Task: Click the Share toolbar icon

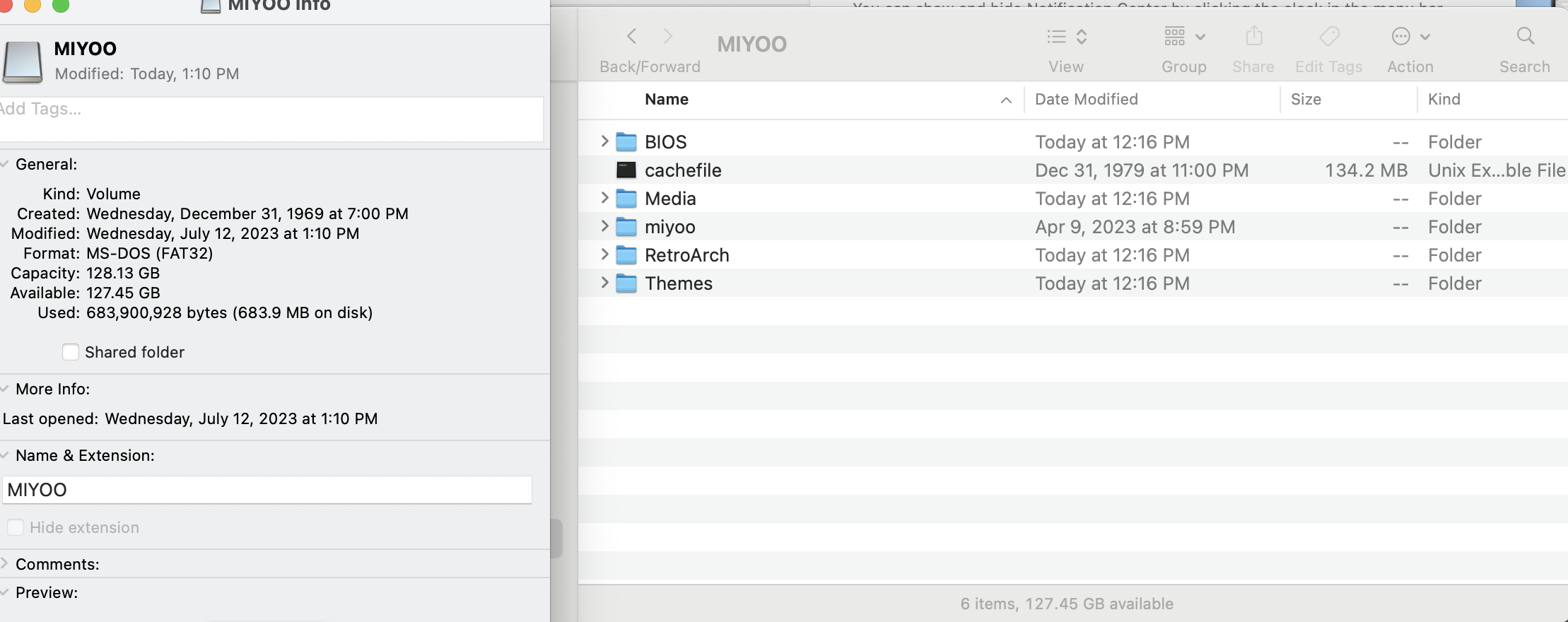Action: click(1254, 36)
